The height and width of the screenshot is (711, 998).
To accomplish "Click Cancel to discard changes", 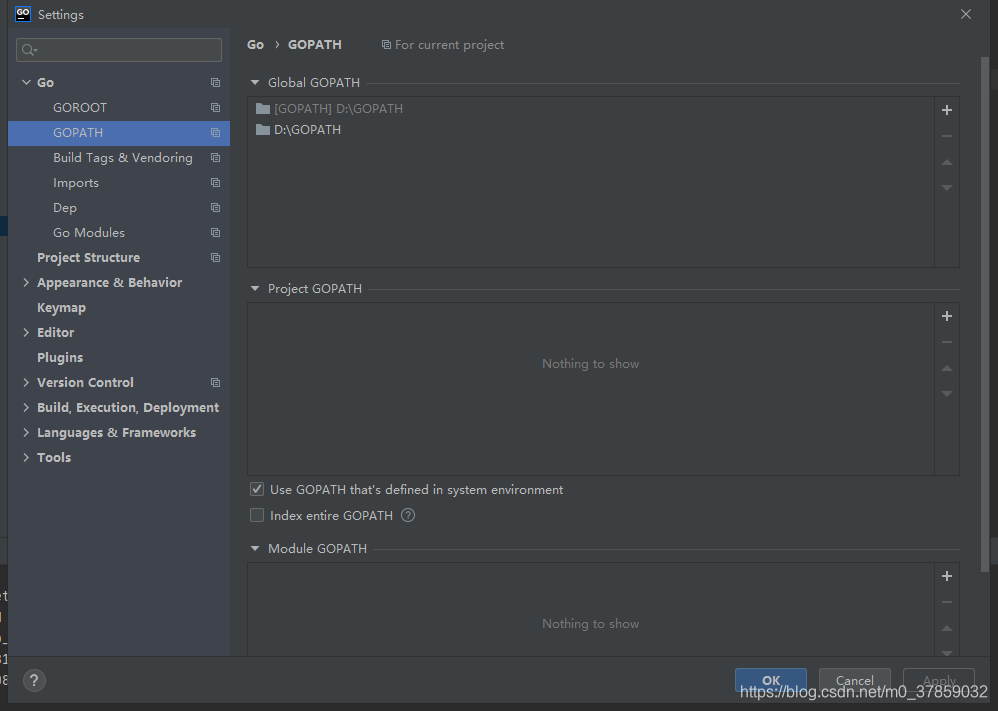I will tap(854, 680).
